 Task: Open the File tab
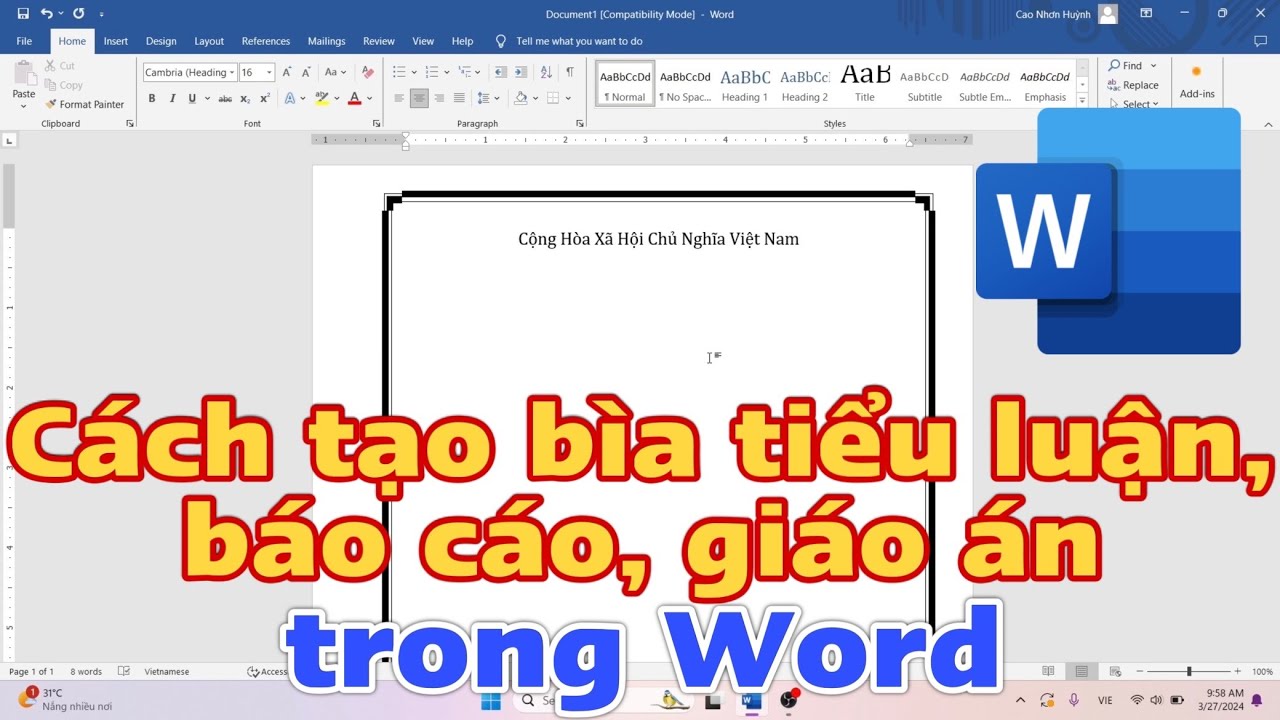(24, 41)
